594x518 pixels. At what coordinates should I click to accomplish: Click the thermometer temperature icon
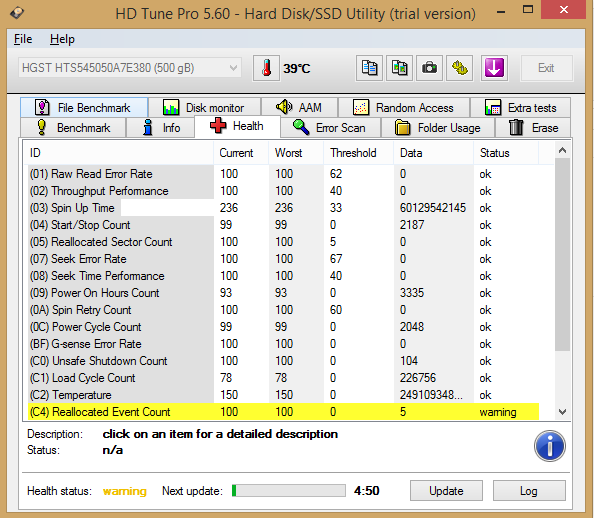(x=267, y=68)
